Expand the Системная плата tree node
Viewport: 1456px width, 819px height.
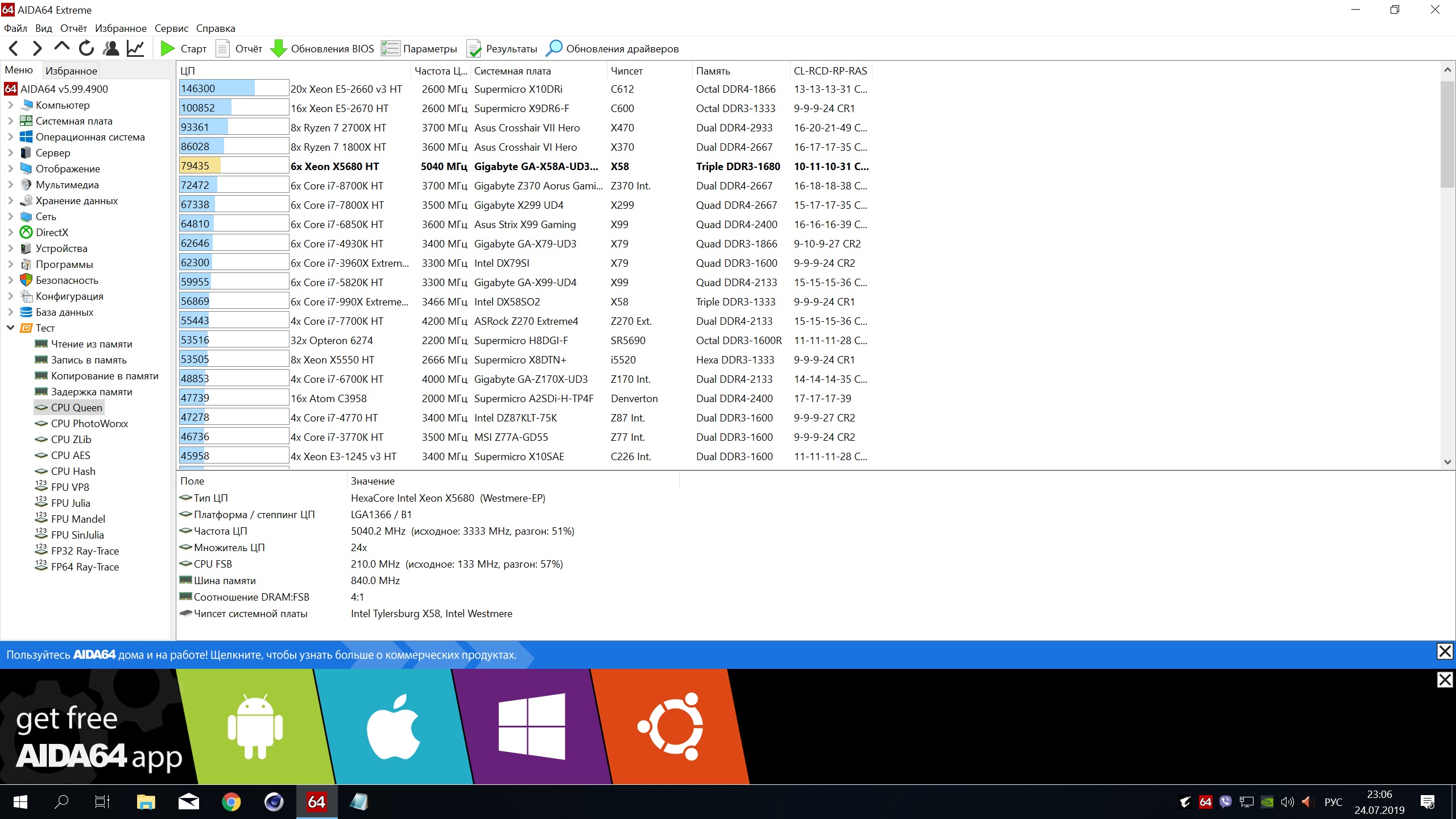(10, 121)
